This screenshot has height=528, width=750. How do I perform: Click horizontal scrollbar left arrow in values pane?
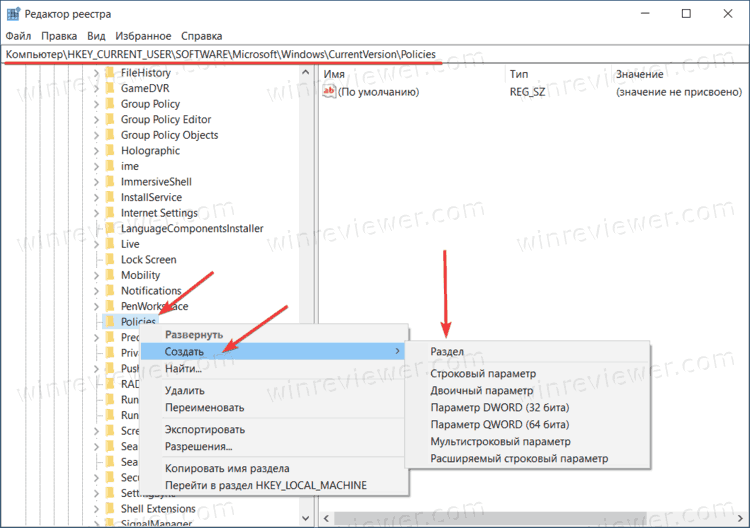pyautogui.click(x=327, y=518)
